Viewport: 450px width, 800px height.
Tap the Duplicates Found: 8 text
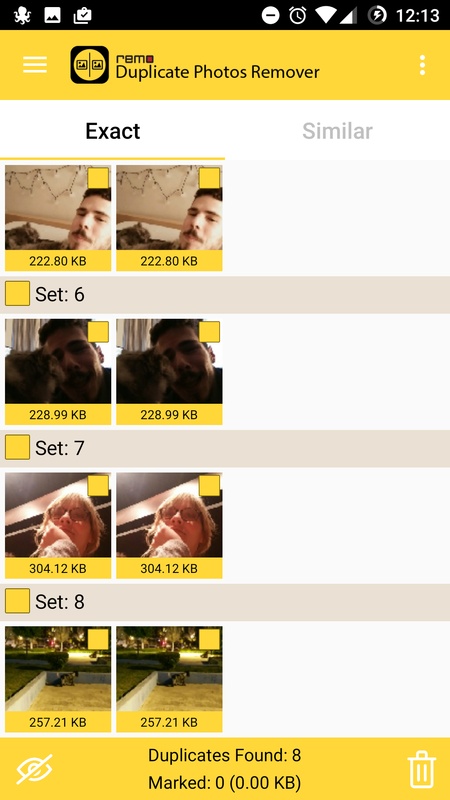click(x=224, y=755)
